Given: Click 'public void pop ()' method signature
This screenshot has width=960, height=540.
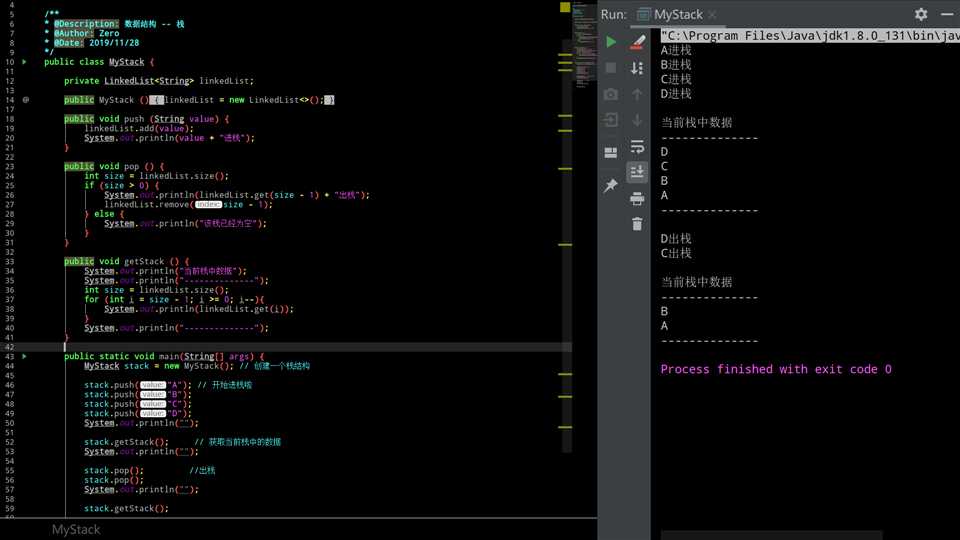Looking at the screenshot, I should 114,167.
